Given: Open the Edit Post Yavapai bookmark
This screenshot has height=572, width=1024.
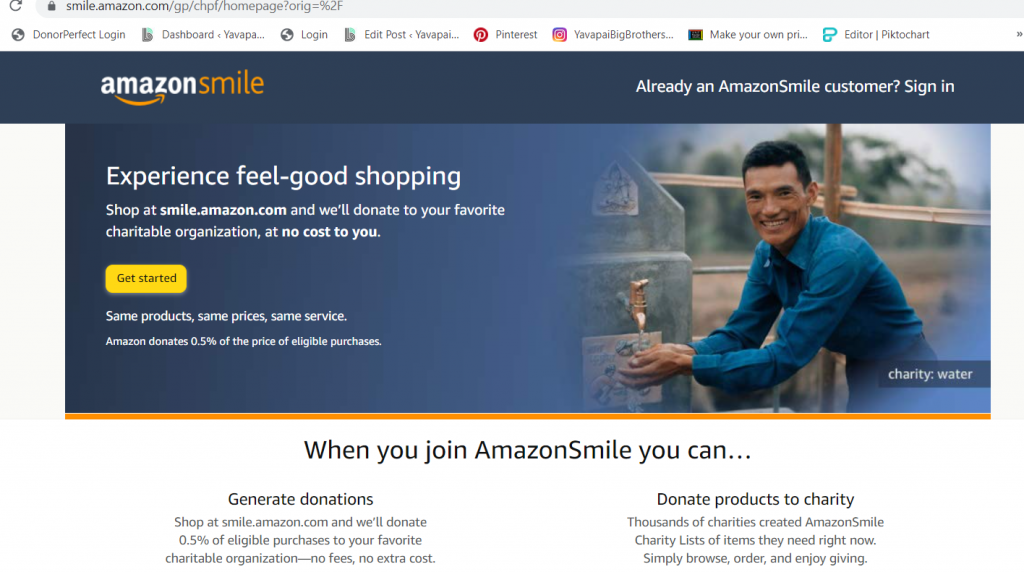Looking at the screenshot, I should tap(402, 35).
